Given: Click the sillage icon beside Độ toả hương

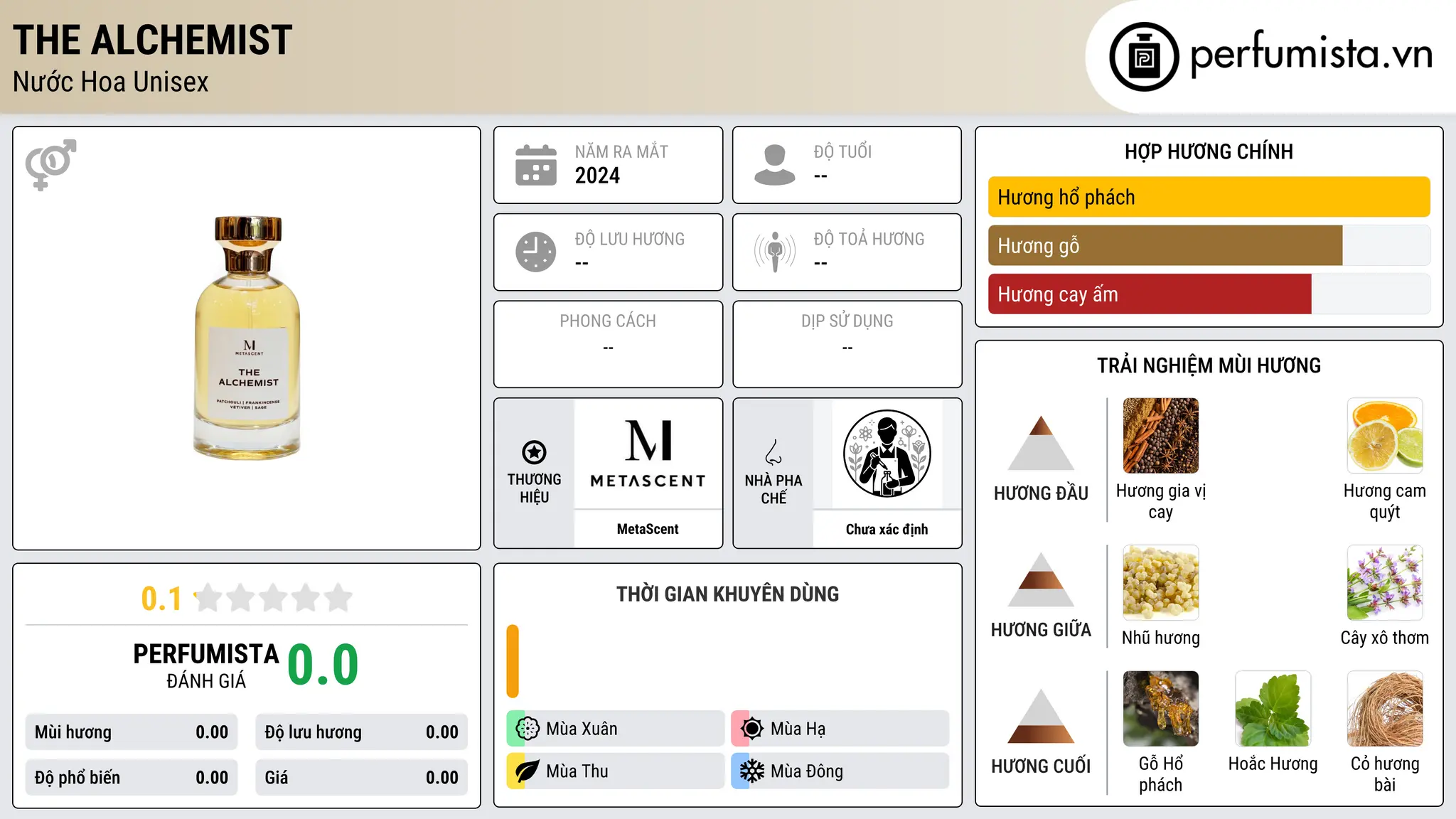Looking at the screenshot, I should 775,252.
